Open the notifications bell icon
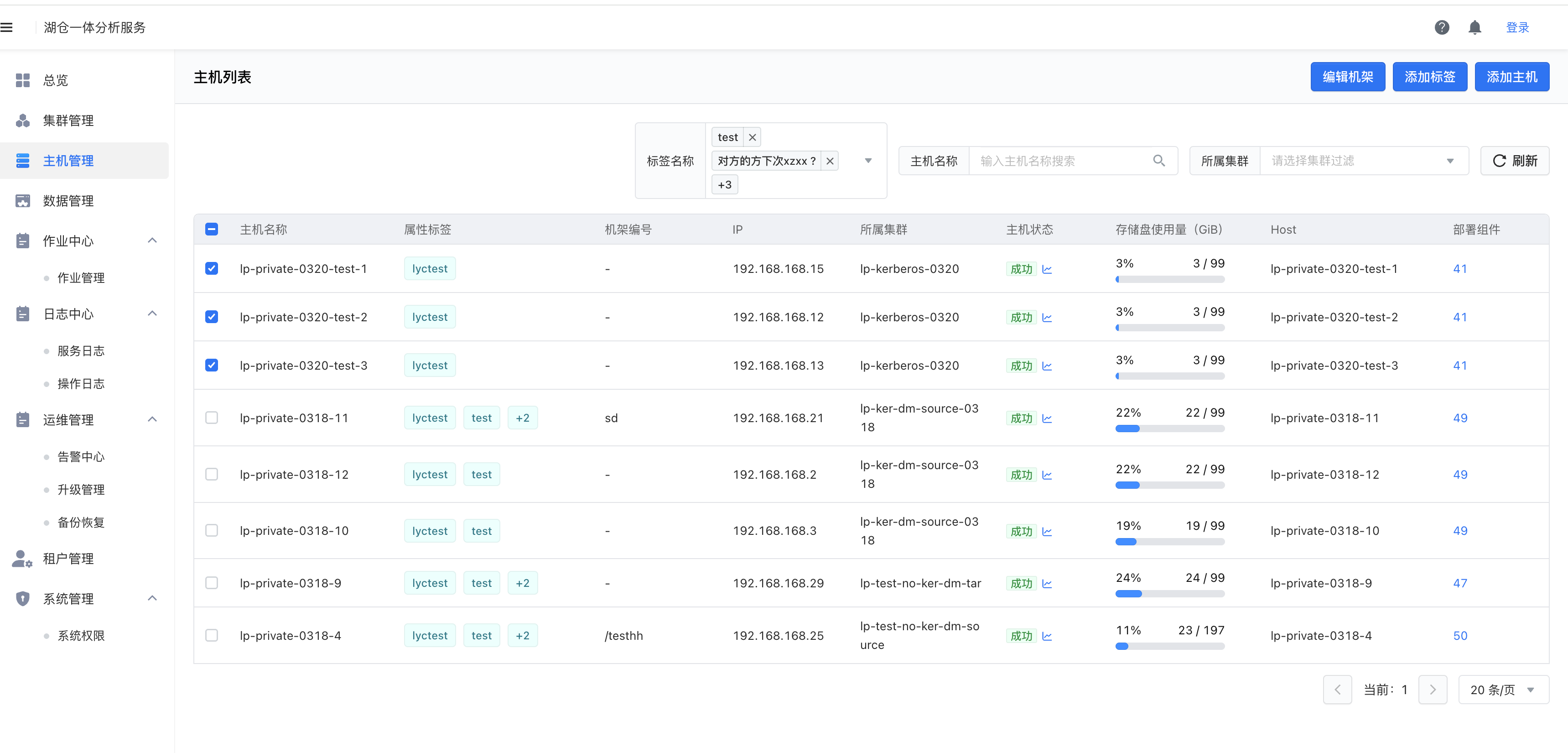This screenshot has width=1568, height=753. [x=1474, y=27]
